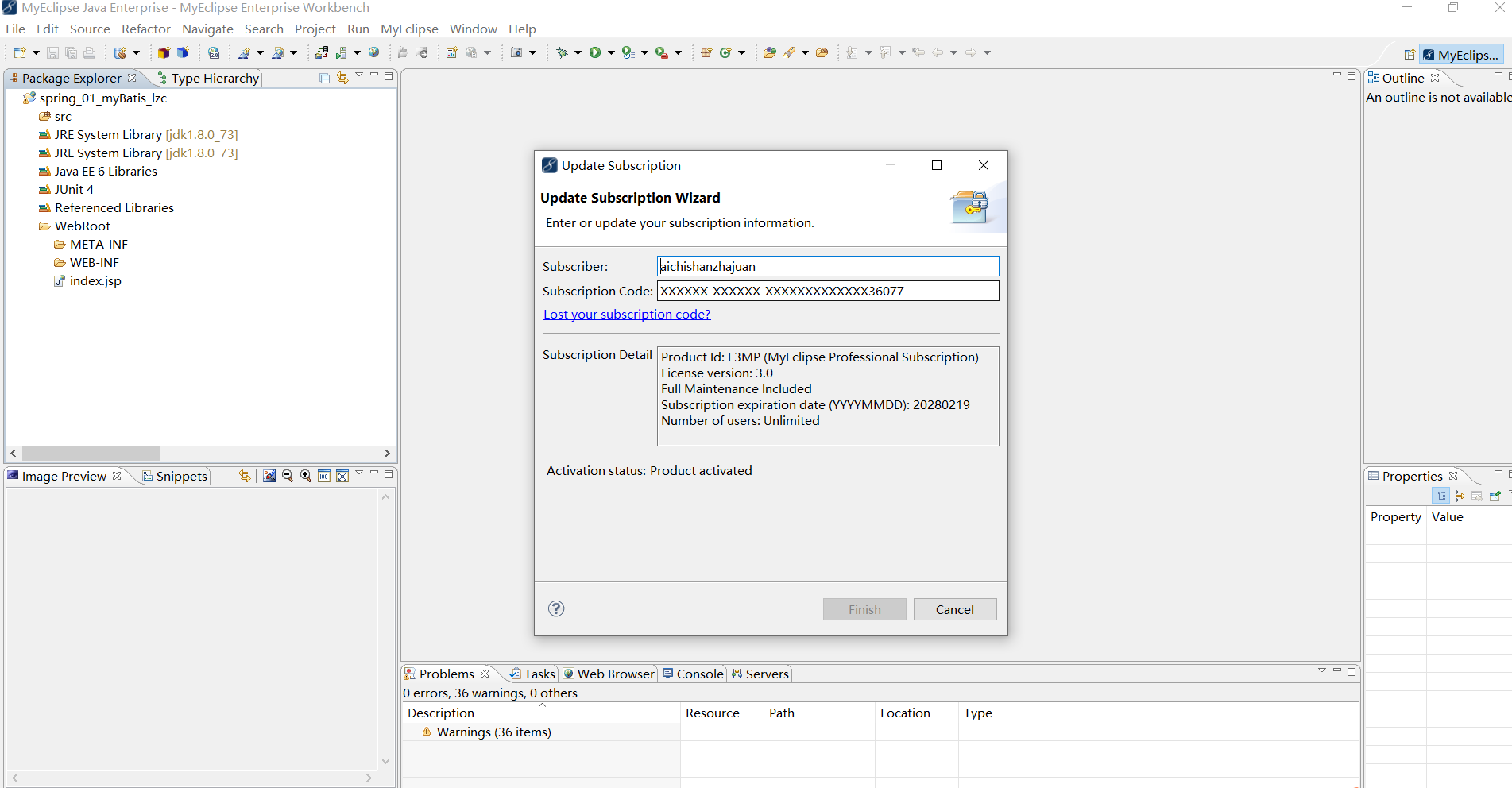
Task: Click the New file toolbar icon
Action: [20, 52]
